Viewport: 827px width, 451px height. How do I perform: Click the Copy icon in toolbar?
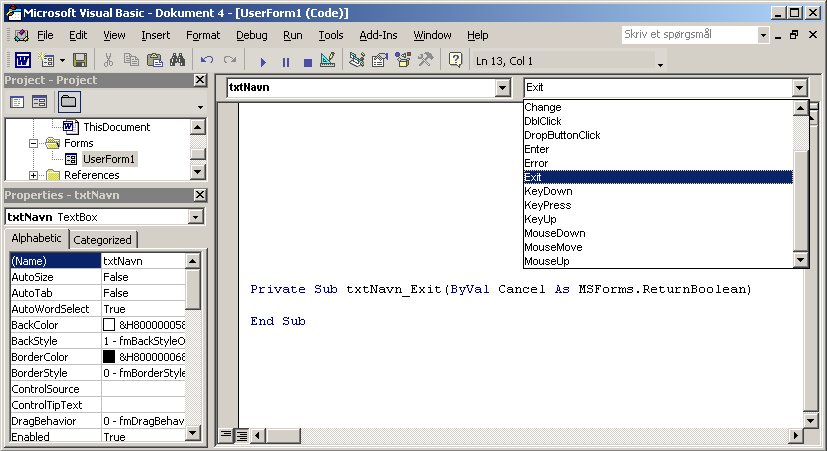(x=131, y=60)
